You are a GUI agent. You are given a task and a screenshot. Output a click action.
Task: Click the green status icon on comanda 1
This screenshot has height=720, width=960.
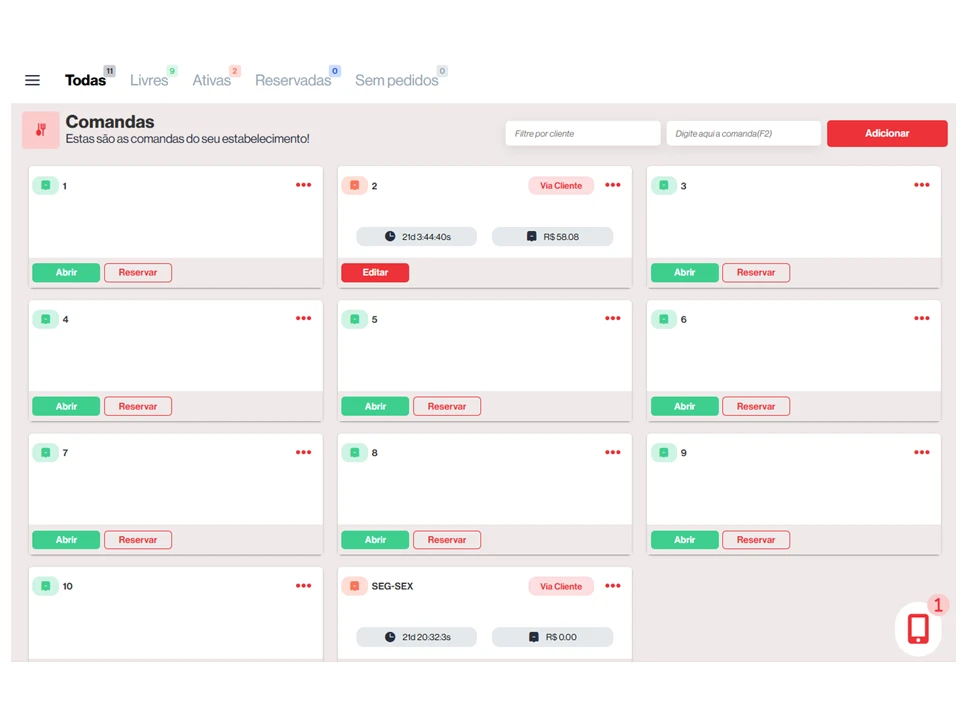point(45,185)
